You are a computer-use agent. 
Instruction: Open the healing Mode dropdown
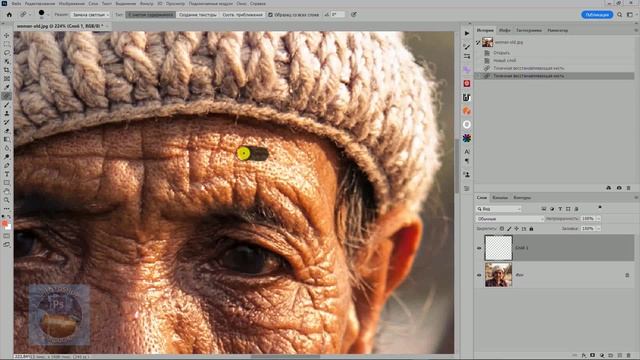coord(90,15)
